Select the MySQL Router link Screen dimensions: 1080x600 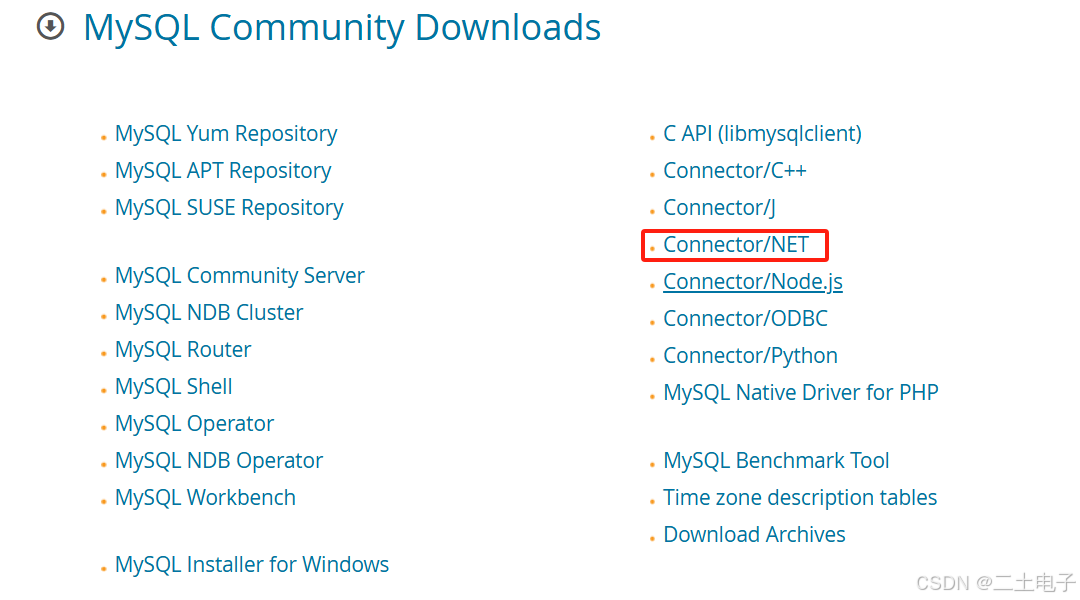coord(183,350)
